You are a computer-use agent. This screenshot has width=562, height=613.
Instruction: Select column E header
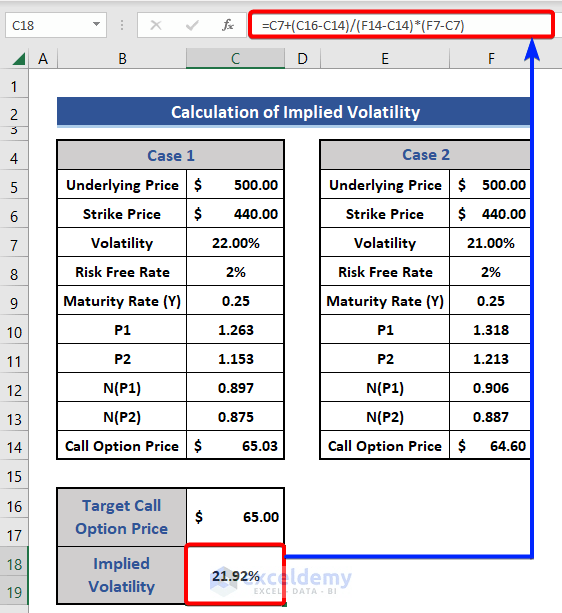point(385,59)
